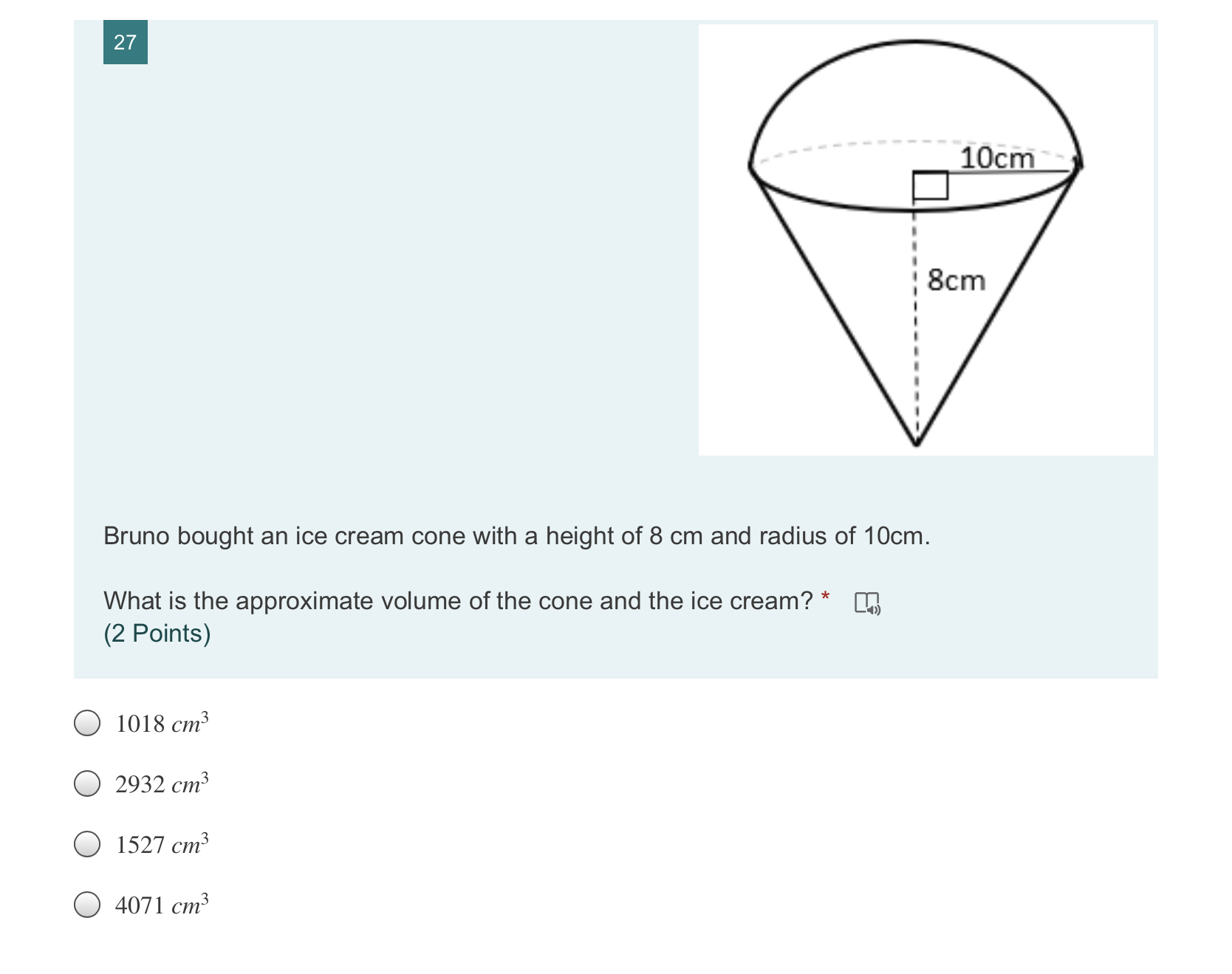The height and width of the screenshot is (974, 1232).
Task: Click the question number 27 badge
Action: click(x=126, y=43)
